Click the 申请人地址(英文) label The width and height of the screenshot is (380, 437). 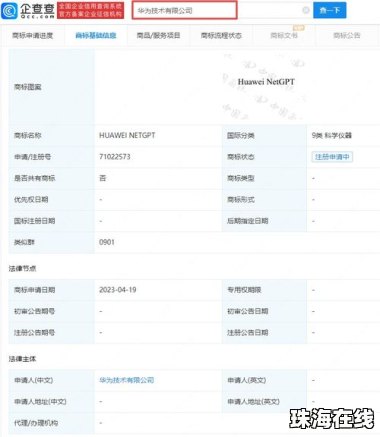tap(253, 401)
